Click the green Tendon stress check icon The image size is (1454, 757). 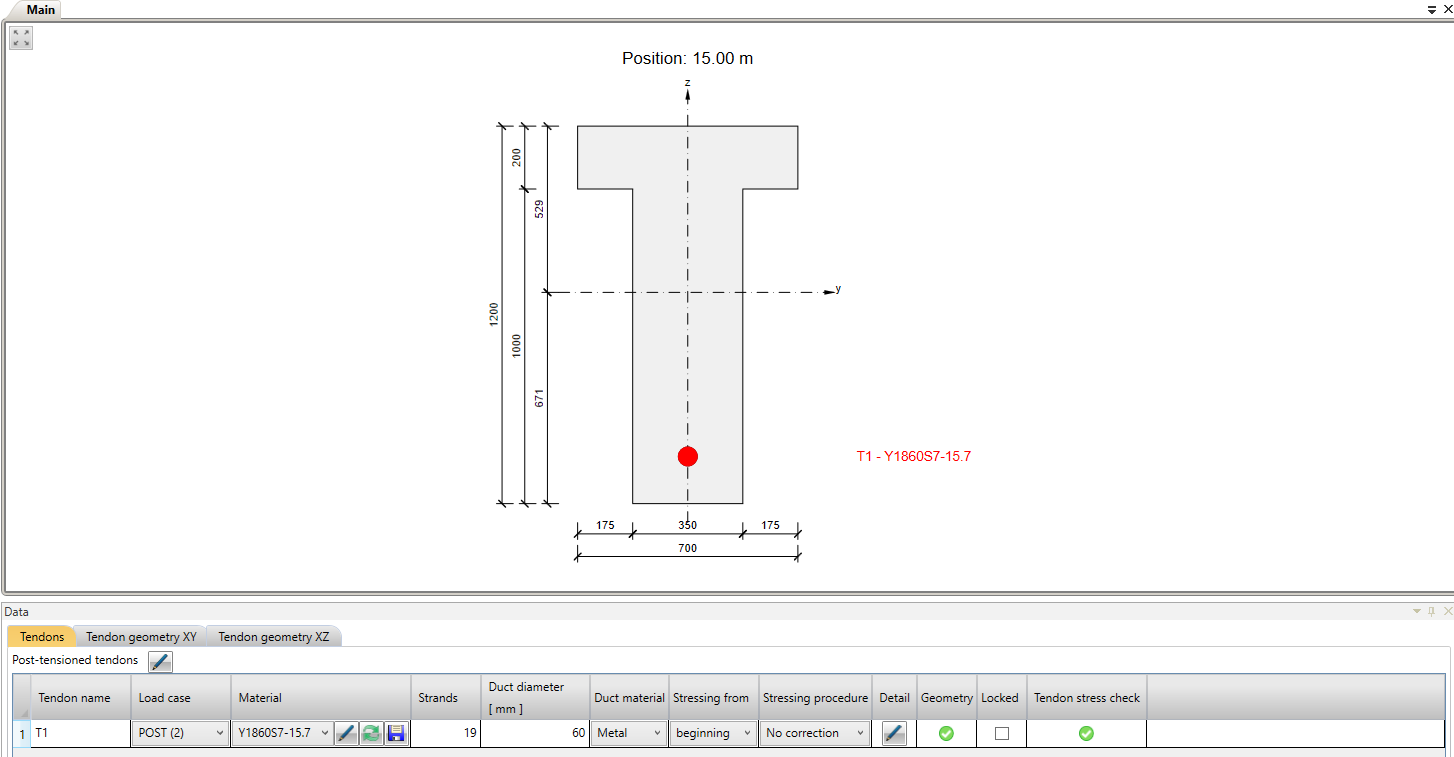[x=1086, y=733]
